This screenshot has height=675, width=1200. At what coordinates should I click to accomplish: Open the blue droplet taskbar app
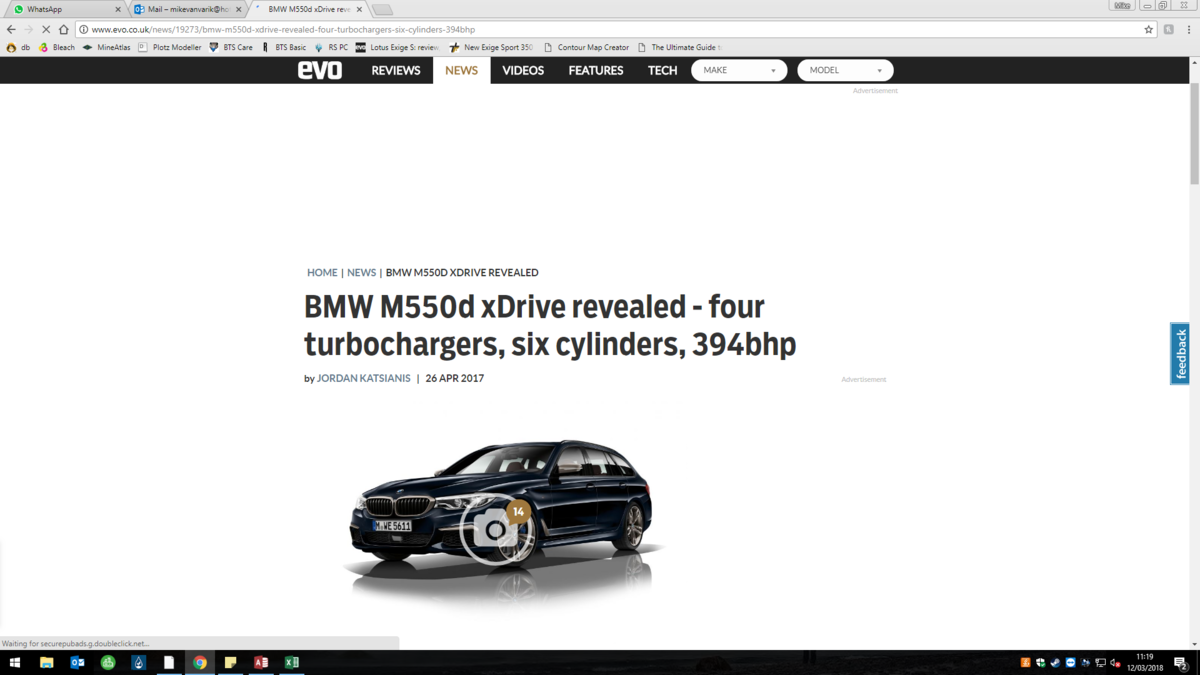click(139, 663)
